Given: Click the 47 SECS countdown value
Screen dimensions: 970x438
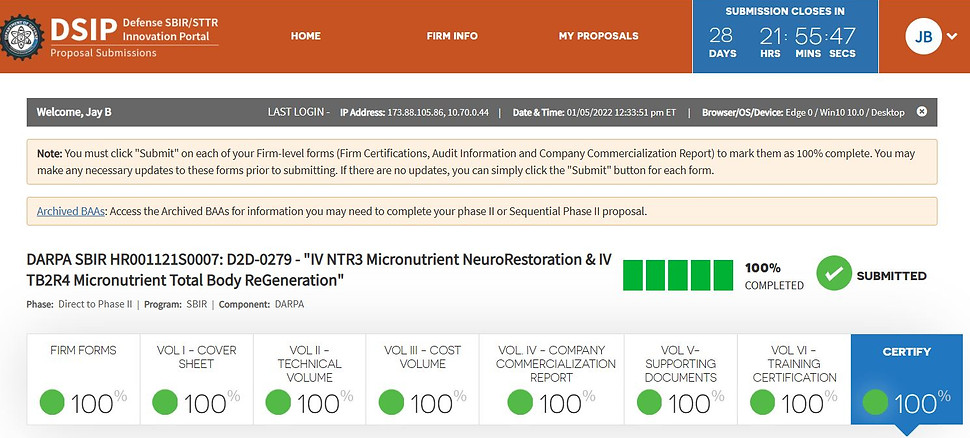Looking at the screenshot, I should (x=843, y=42).
